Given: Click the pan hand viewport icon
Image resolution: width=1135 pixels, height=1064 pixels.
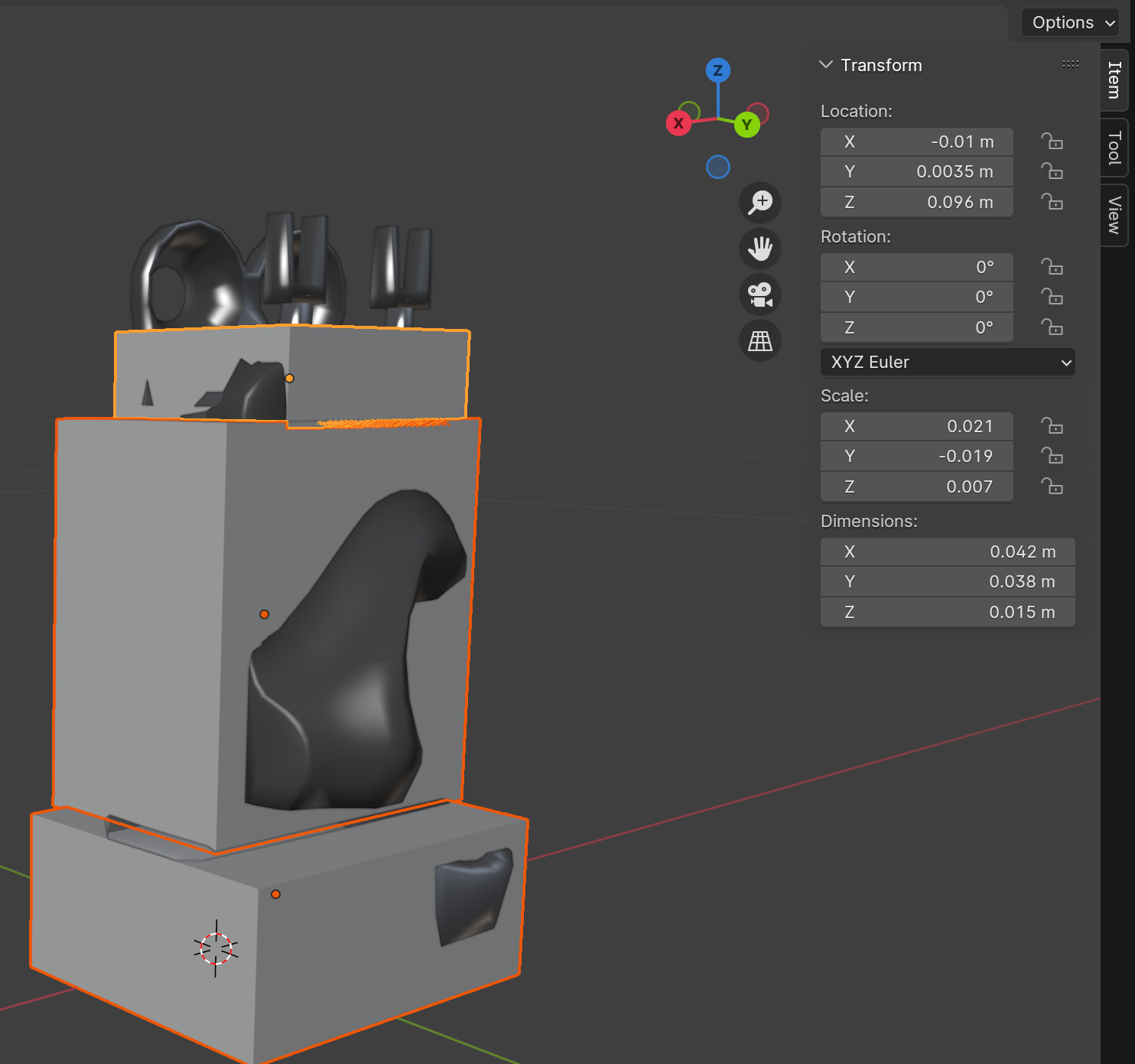Looking at the screenshot, I should pos(760,249).
